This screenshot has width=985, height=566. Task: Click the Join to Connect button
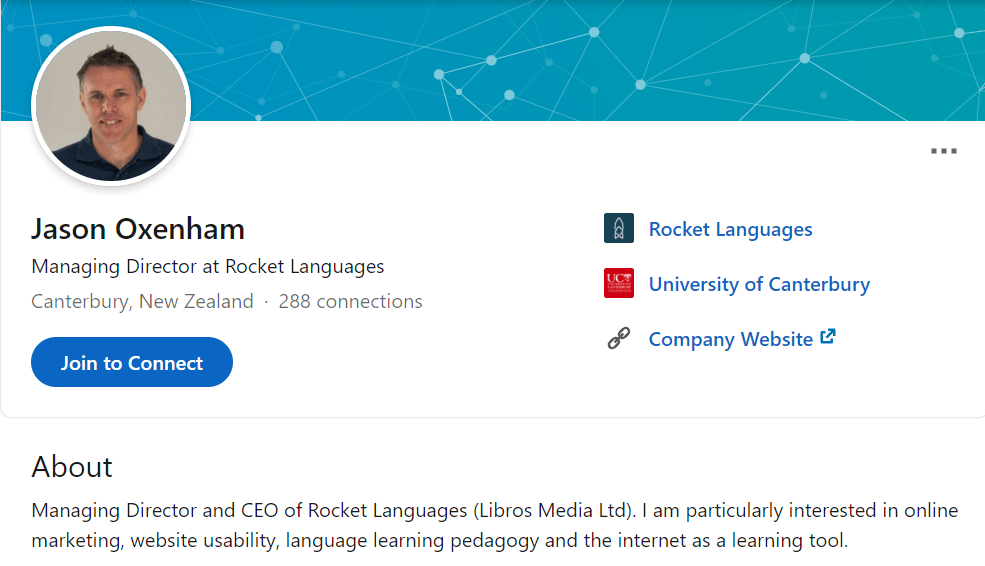click(132, 362)
